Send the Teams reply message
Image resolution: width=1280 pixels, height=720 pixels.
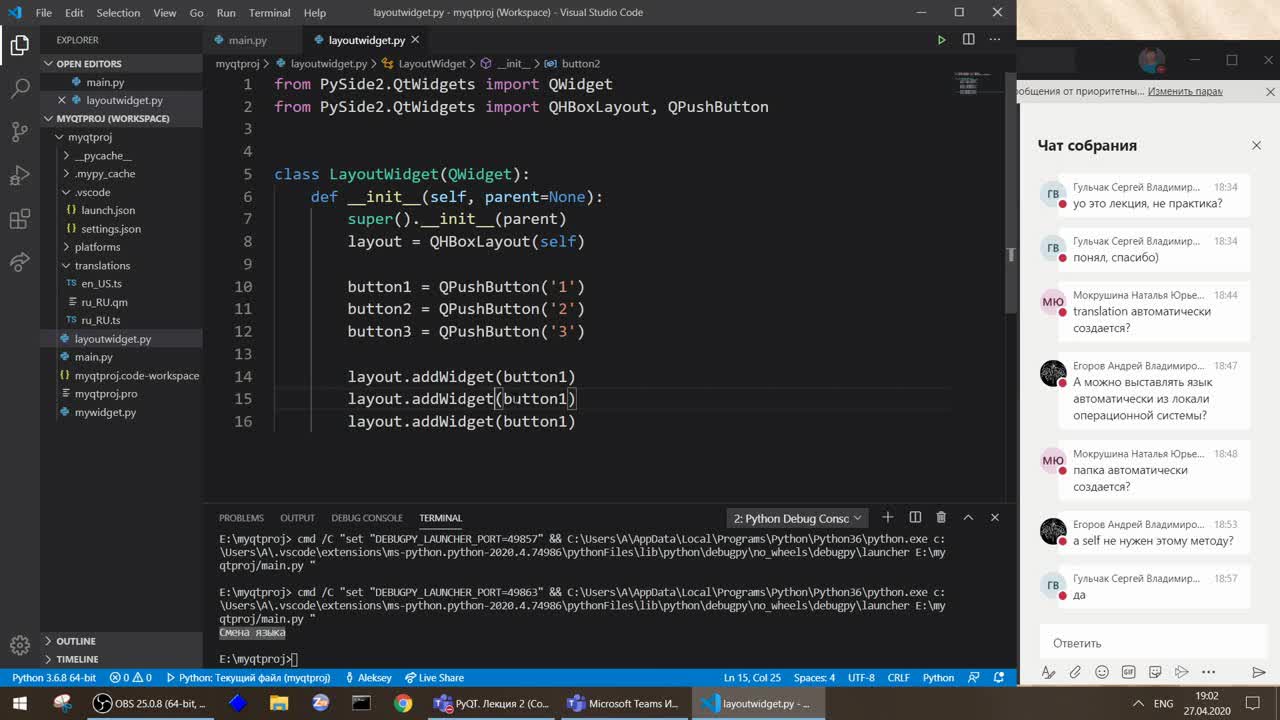[1258, 672]
